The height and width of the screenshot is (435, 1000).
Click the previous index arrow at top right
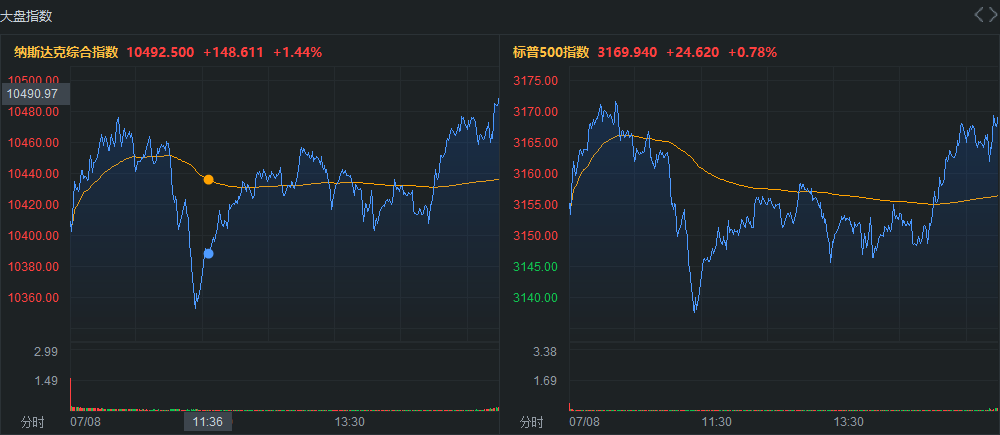coord(979,15)
